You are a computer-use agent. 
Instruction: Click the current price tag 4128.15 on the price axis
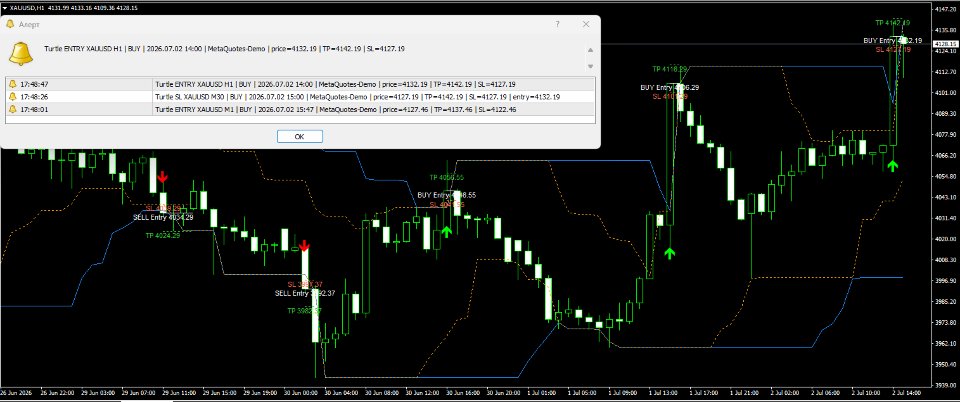tap(943, 44)
